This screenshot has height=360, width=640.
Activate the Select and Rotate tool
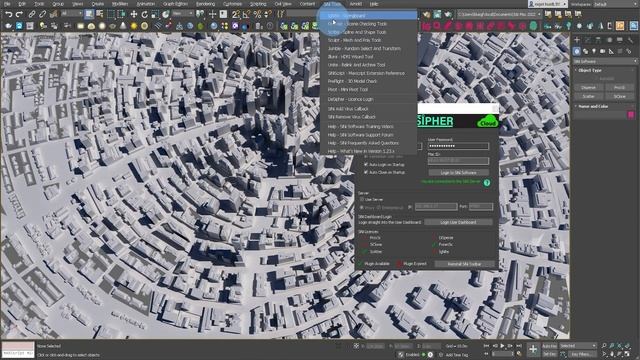pos(144,14)
